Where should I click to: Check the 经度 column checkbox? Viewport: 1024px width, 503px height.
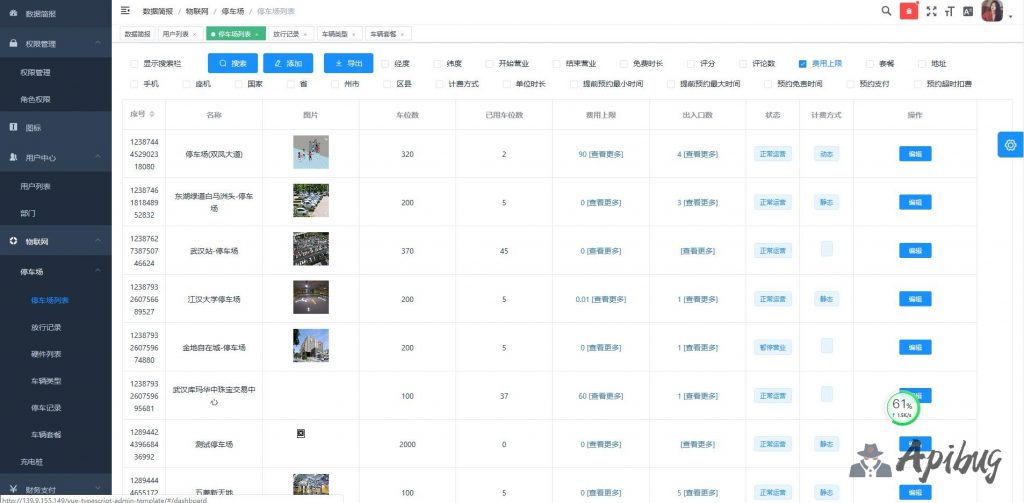coord(384,64)
